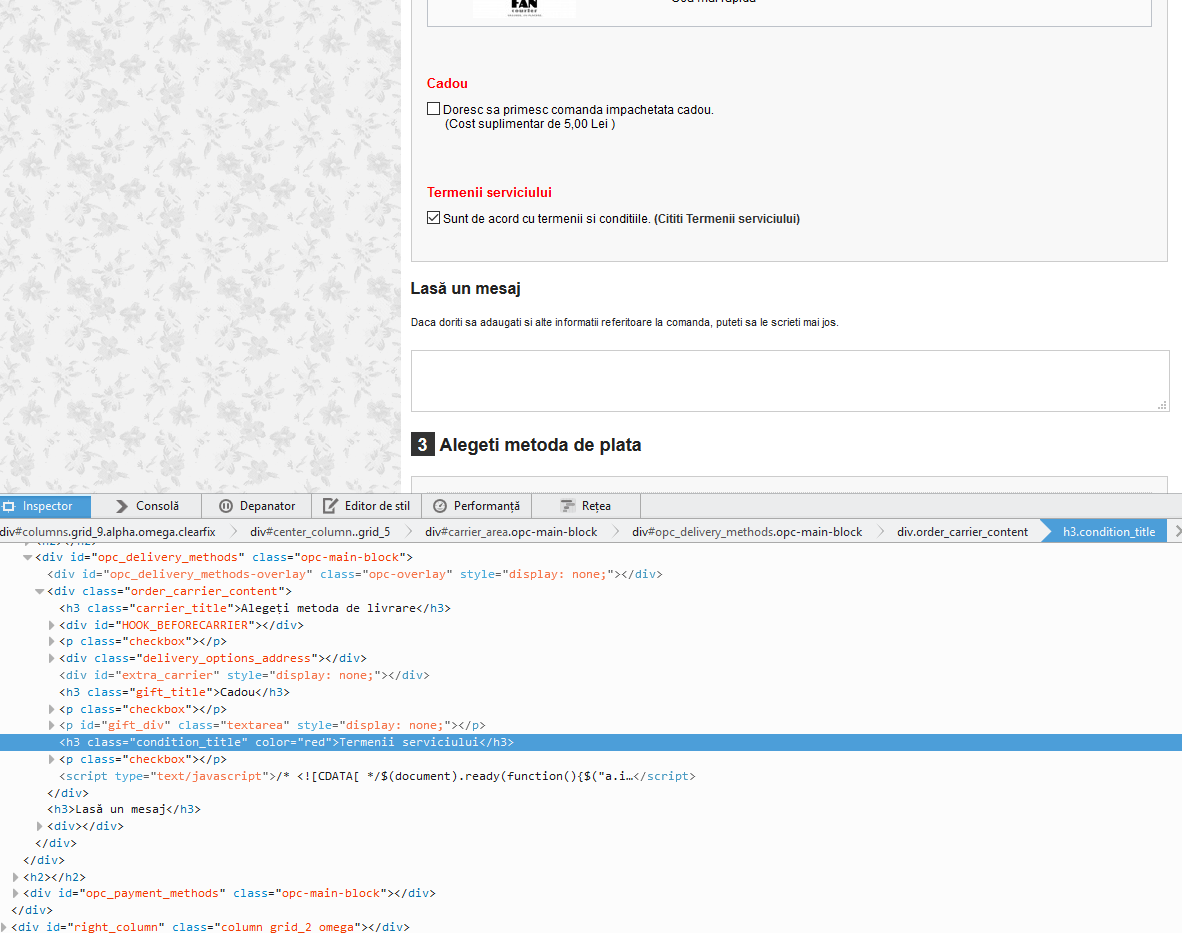The image size is (1182, 933).
Task: Click the Editor de stil pencil icon
Action: (x=330, y=506)
